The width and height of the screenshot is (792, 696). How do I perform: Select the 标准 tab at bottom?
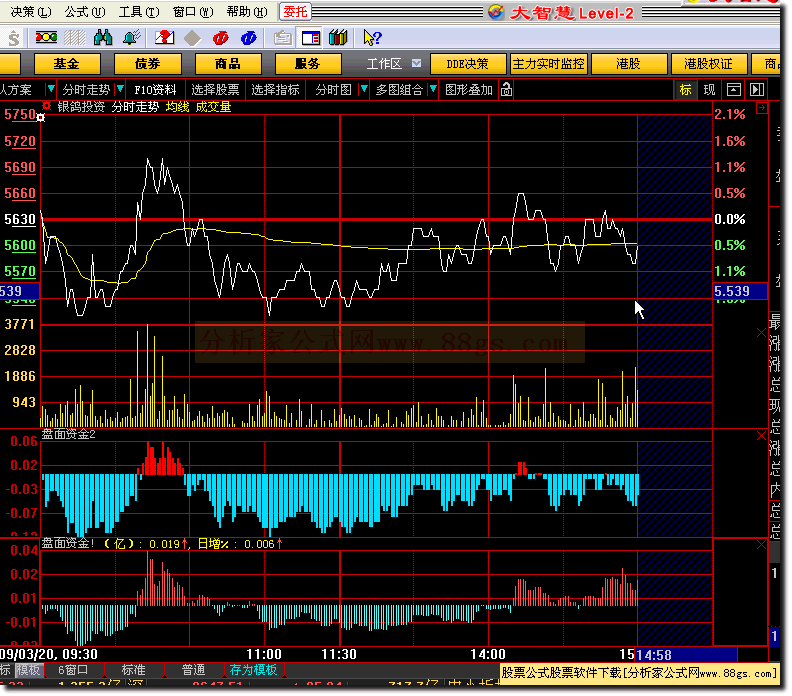[134, 670]
